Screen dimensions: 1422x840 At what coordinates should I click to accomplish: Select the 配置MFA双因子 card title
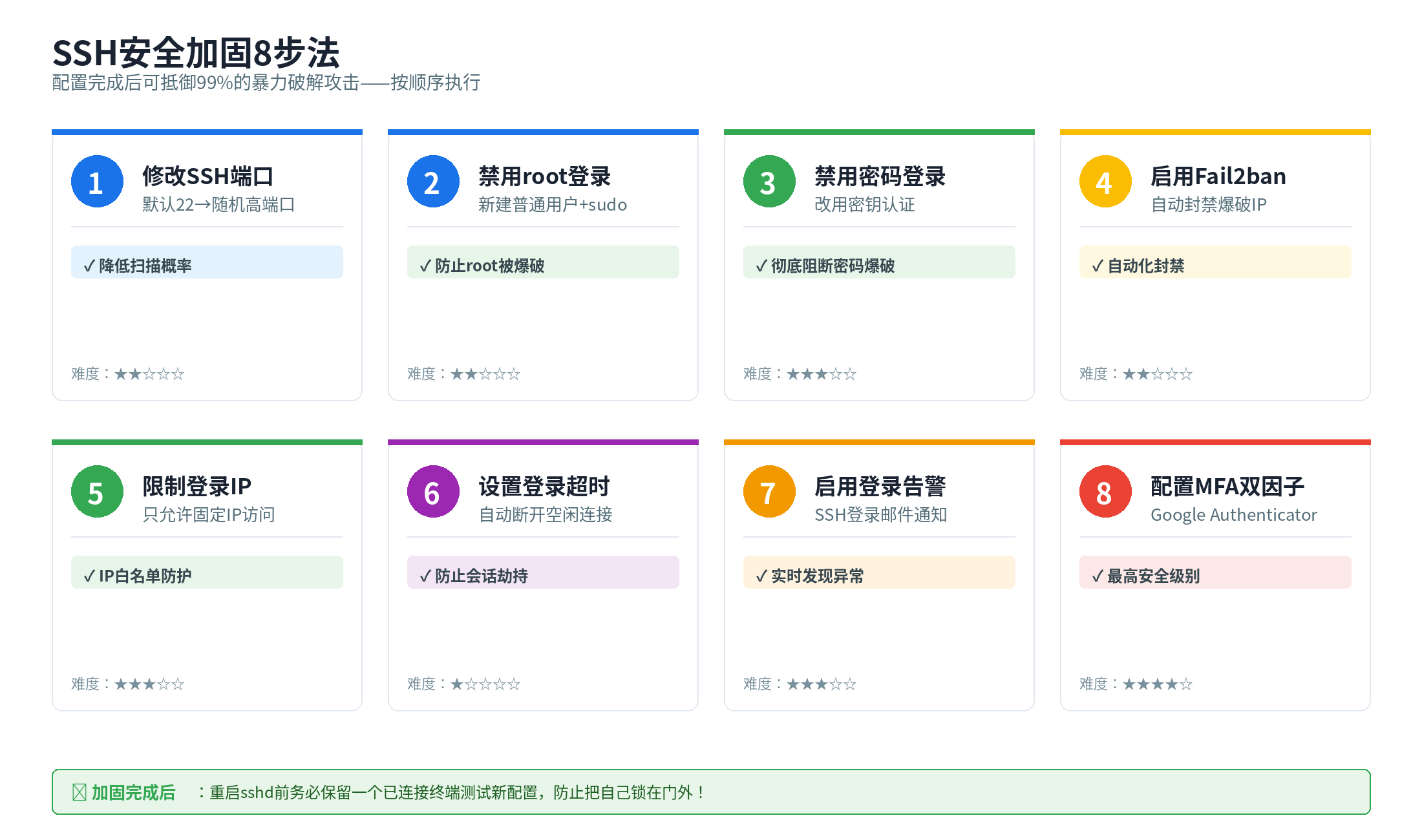[x=1227, y=486]
